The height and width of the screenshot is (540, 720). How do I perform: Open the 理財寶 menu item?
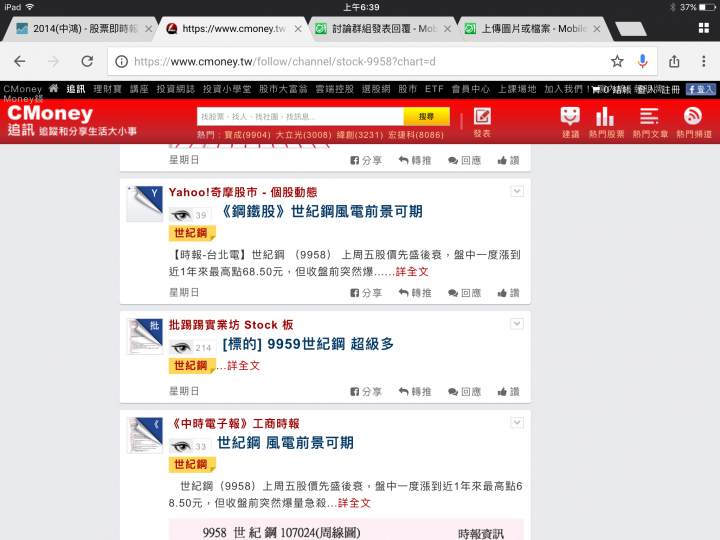pyautogui.click(x=107, y=89)
